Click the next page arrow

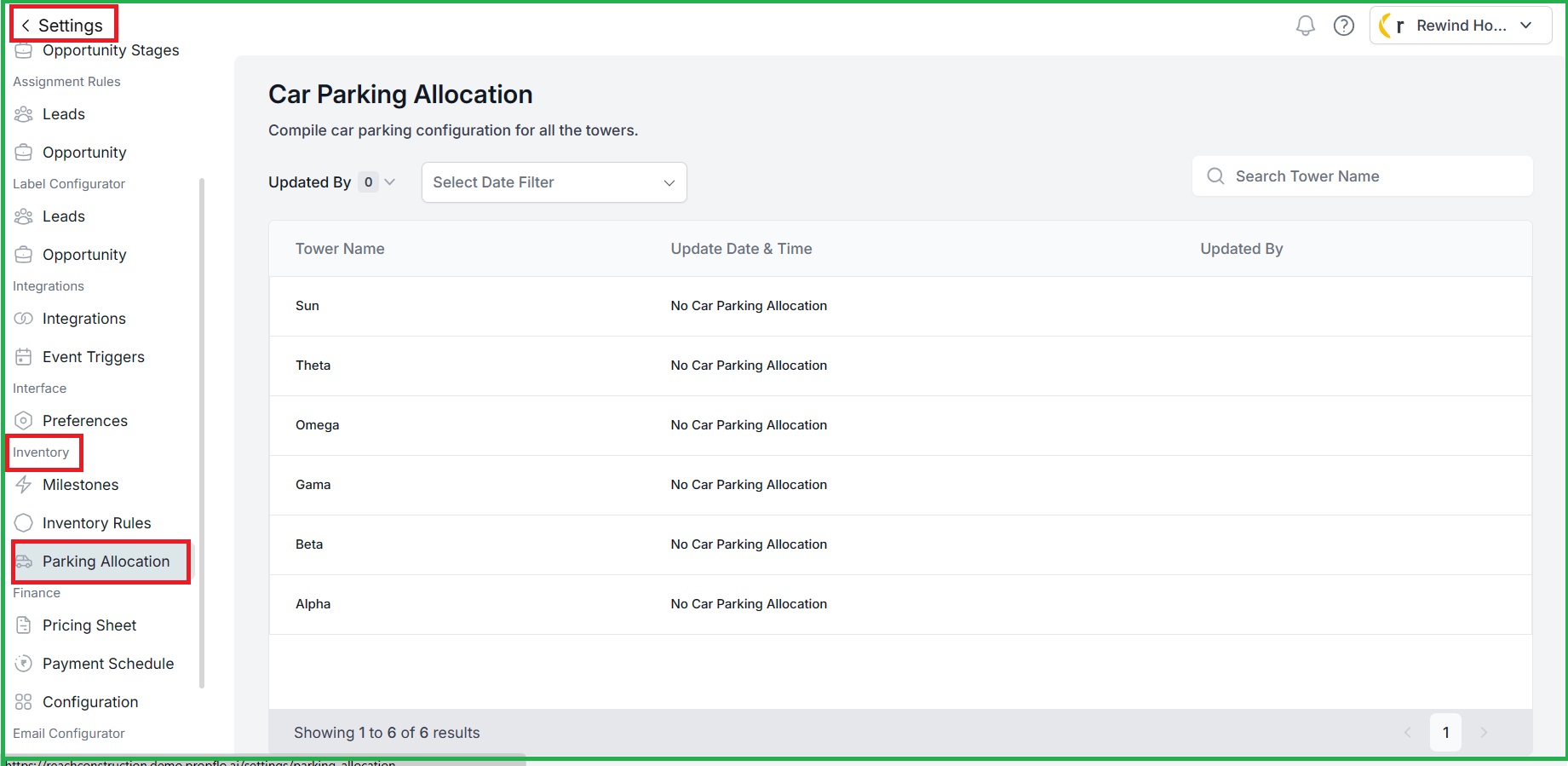click(x=1485, y=733)
